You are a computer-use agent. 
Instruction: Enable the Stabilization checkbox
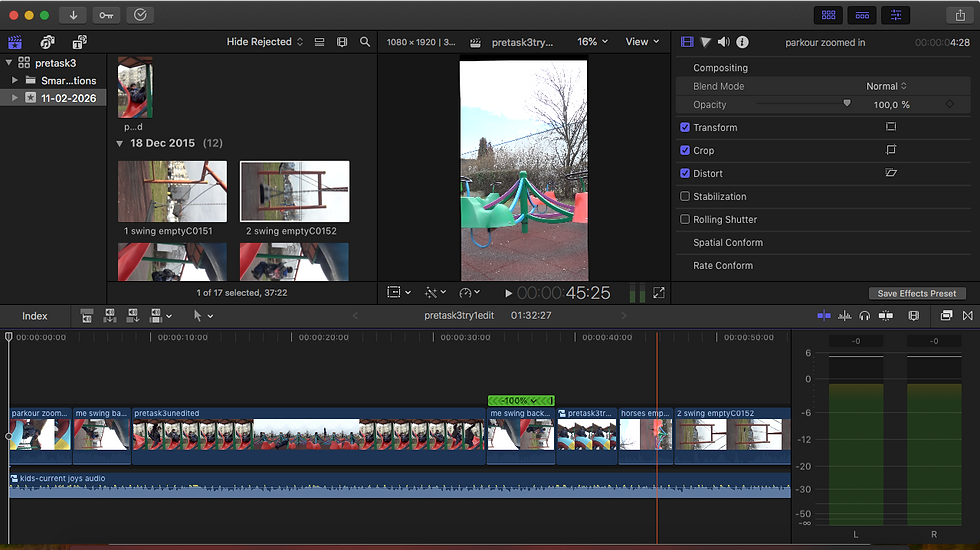coord(685,197)
